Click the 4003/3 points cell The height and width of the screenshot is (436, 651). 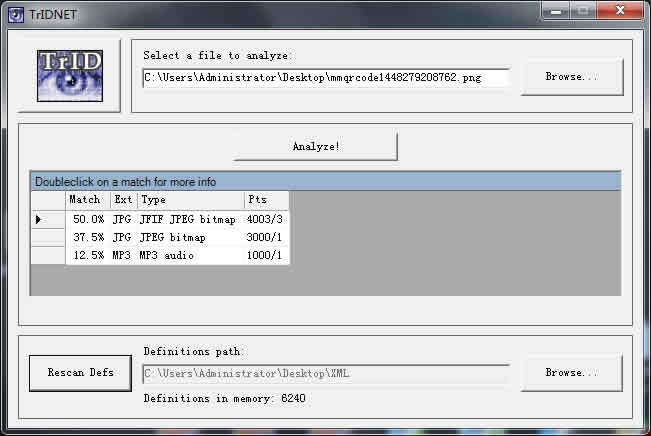266,219
